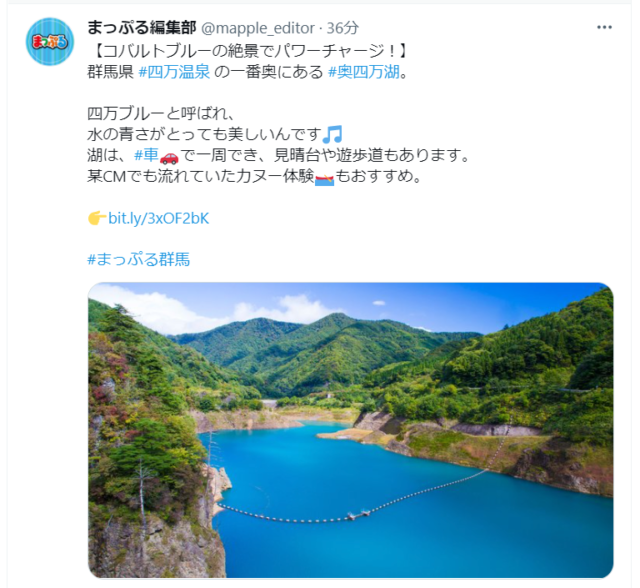Open the #奥四万湖 hashtag
Image resolution: width=640 pixels, height=588 pixels.
click(x=364, y=72)
